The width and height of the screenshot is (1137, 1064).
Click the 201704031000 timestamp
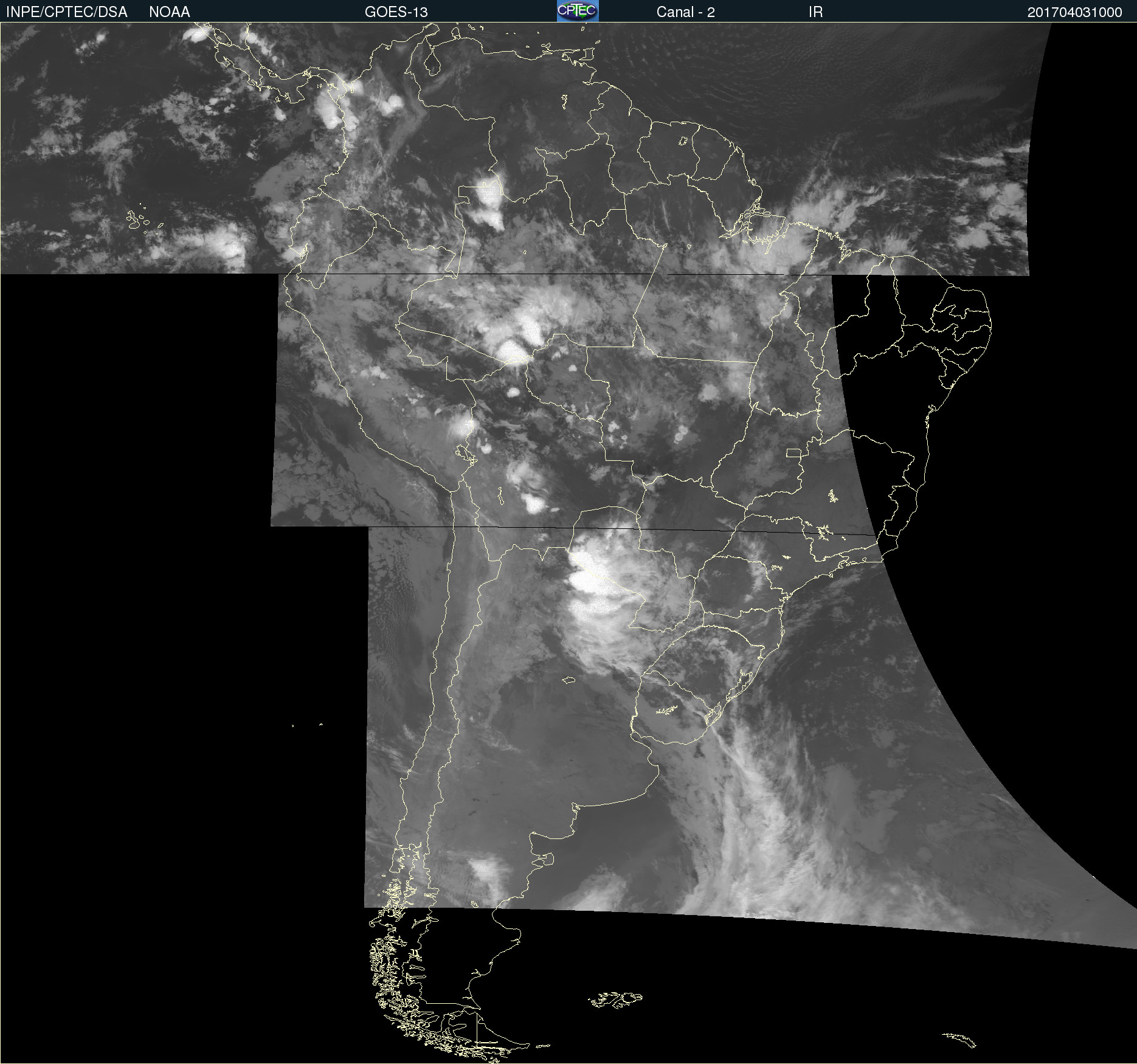(x=1074, y=12)
